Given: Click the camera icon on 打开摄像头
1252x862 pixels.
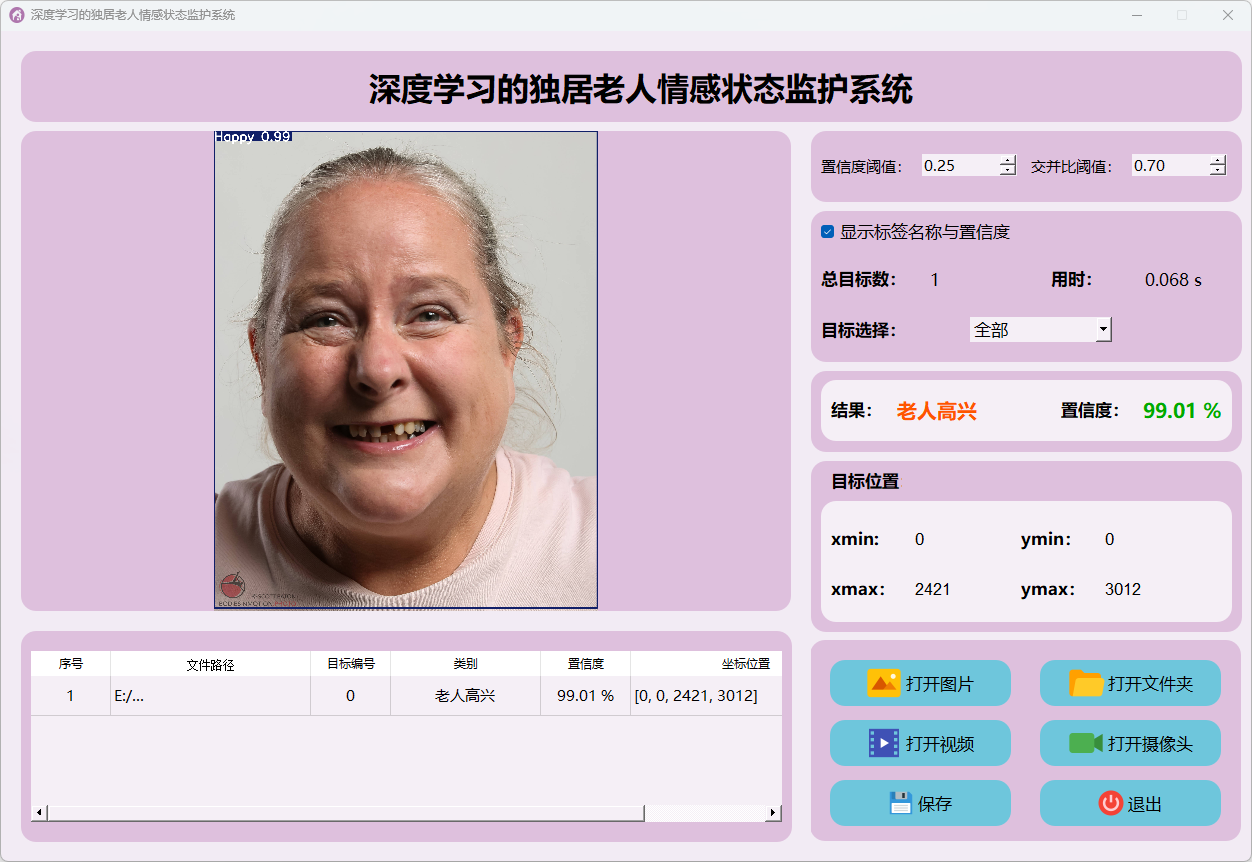Looking at the screenshot, I should coord(1085,743).
